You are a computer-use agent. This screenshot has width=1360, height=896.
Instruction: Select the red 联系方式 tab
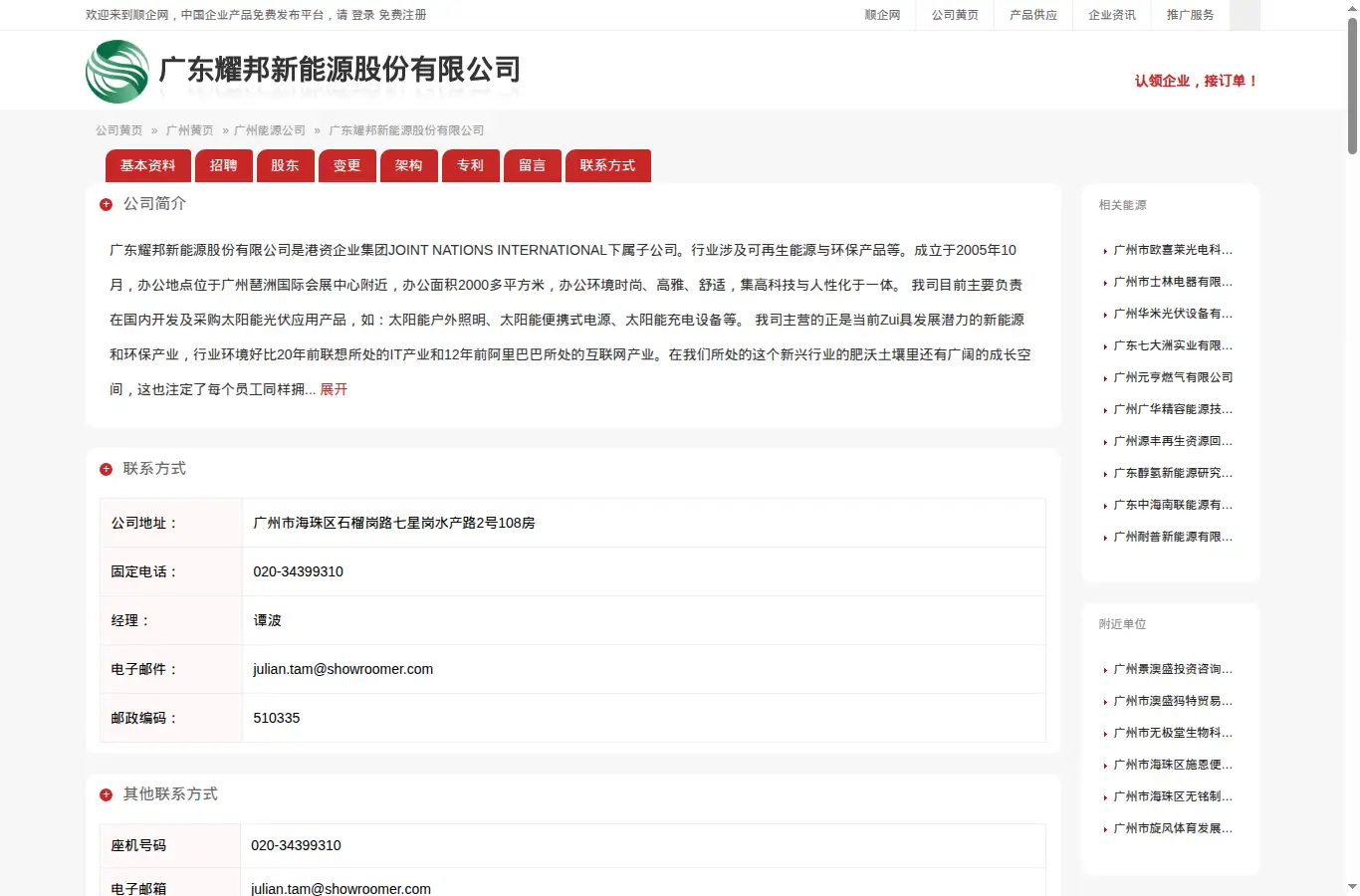[x=608, y=165]
